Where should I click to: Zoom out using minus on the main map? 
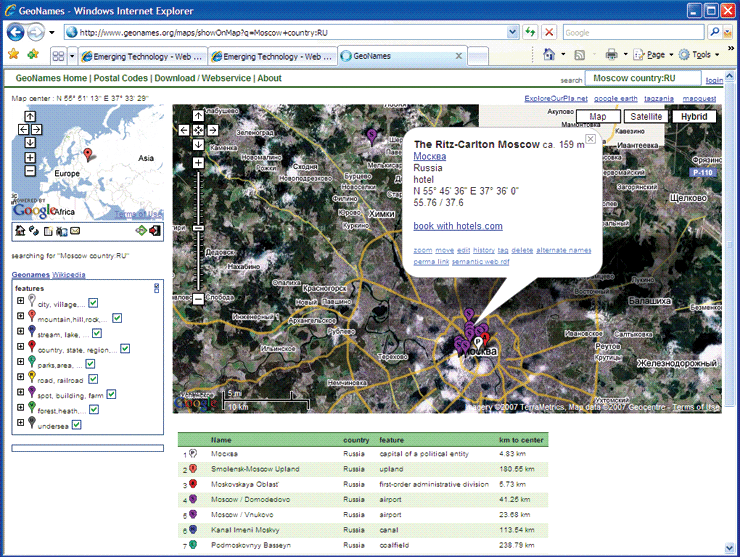point(198,299)
